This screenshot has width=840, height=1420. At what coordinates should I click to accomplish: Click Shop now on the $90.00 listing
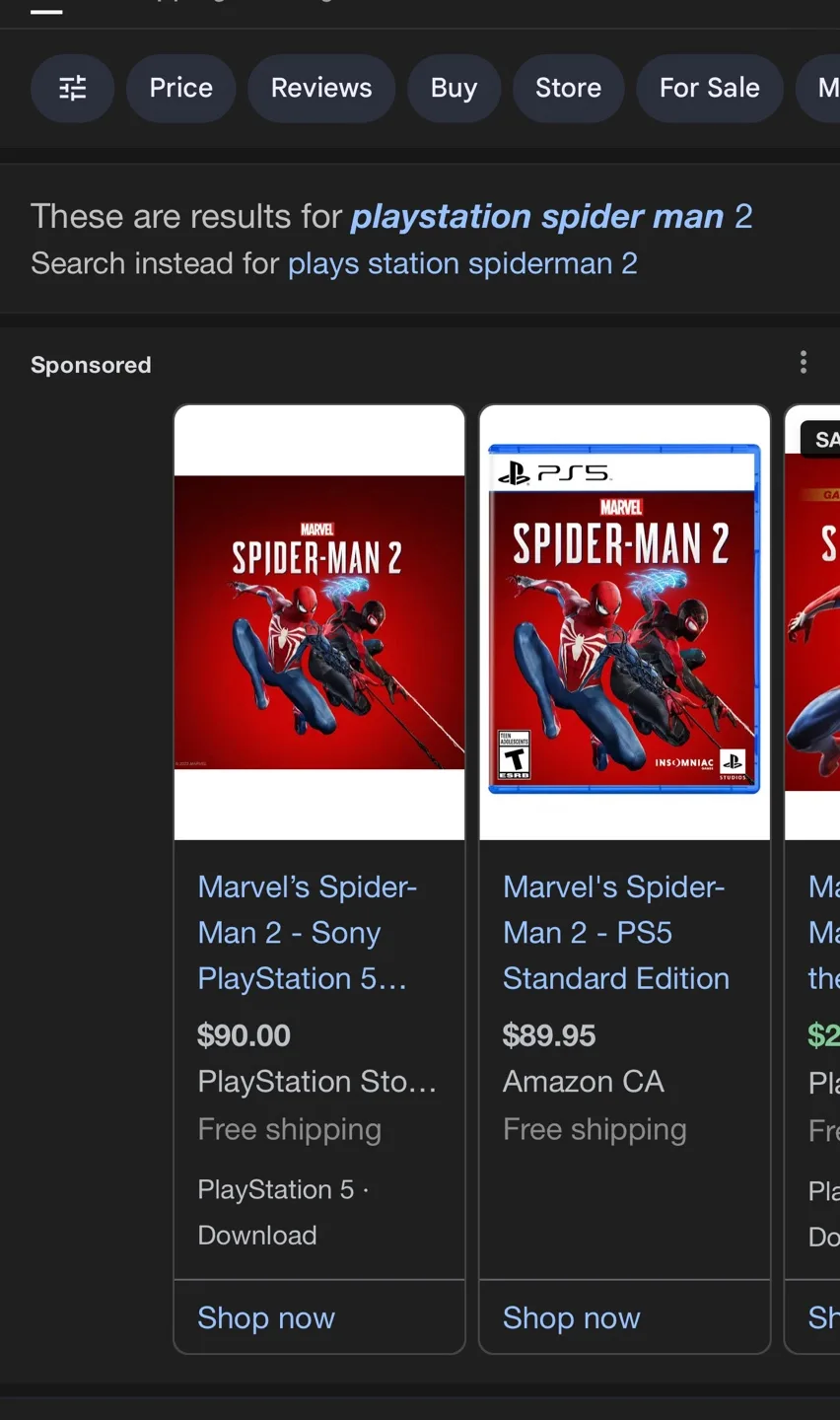(266, 1317)
